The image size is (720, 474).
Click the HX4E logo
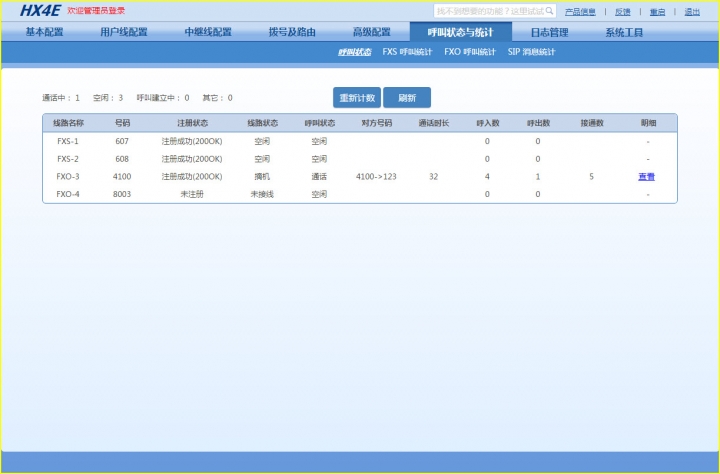[40, 10]
